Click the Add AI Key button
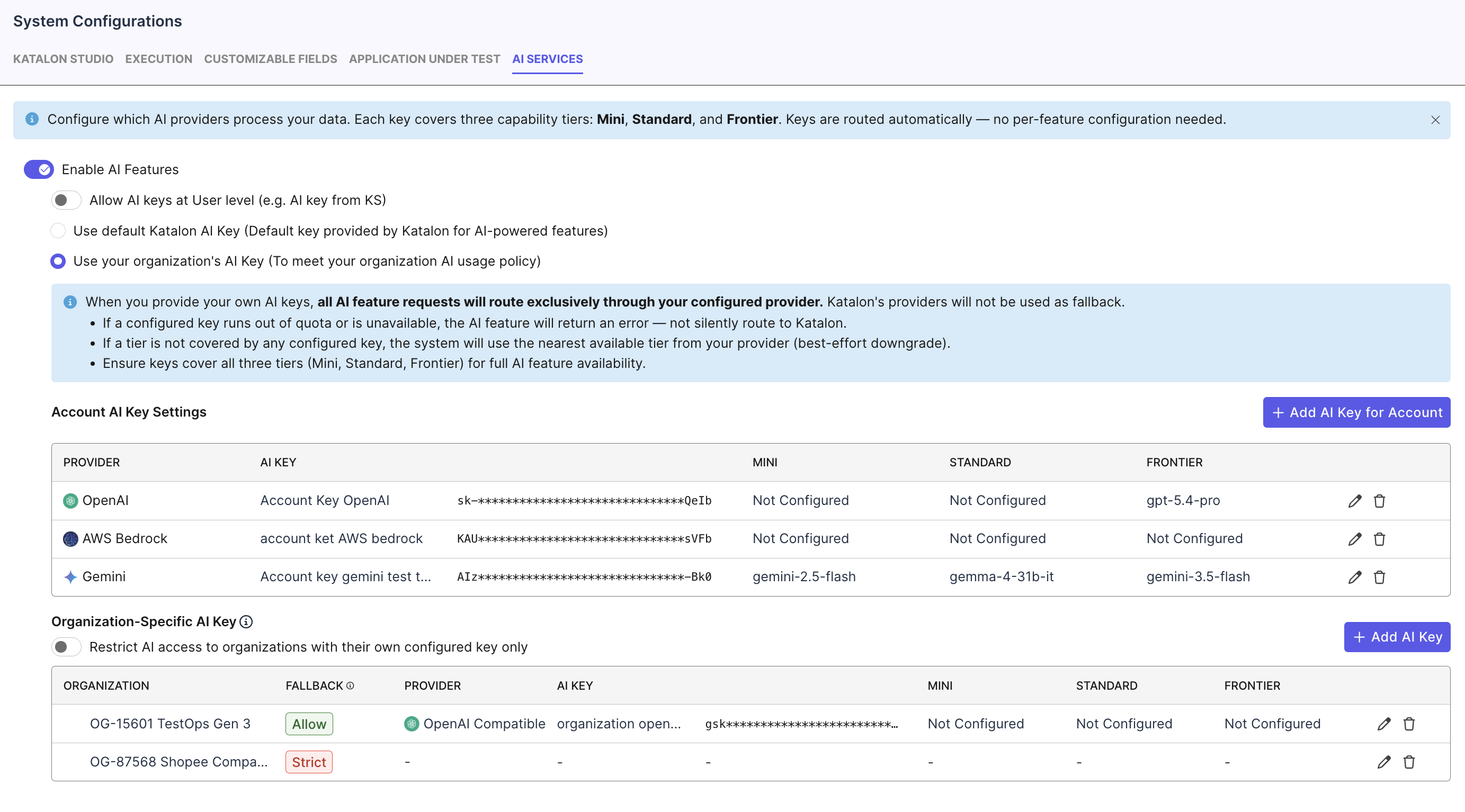Image resolution: width=1465 pixels, height=812 pixels. tap(1397, 637)
